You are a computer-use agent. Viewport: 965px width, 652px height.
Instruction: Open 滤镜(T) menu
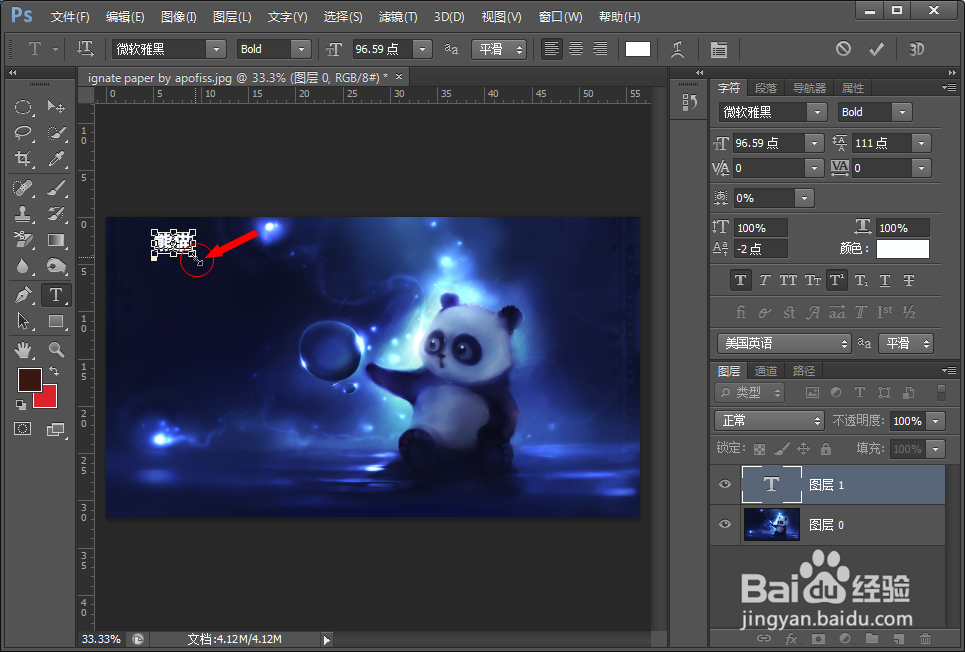pos(398,17)
